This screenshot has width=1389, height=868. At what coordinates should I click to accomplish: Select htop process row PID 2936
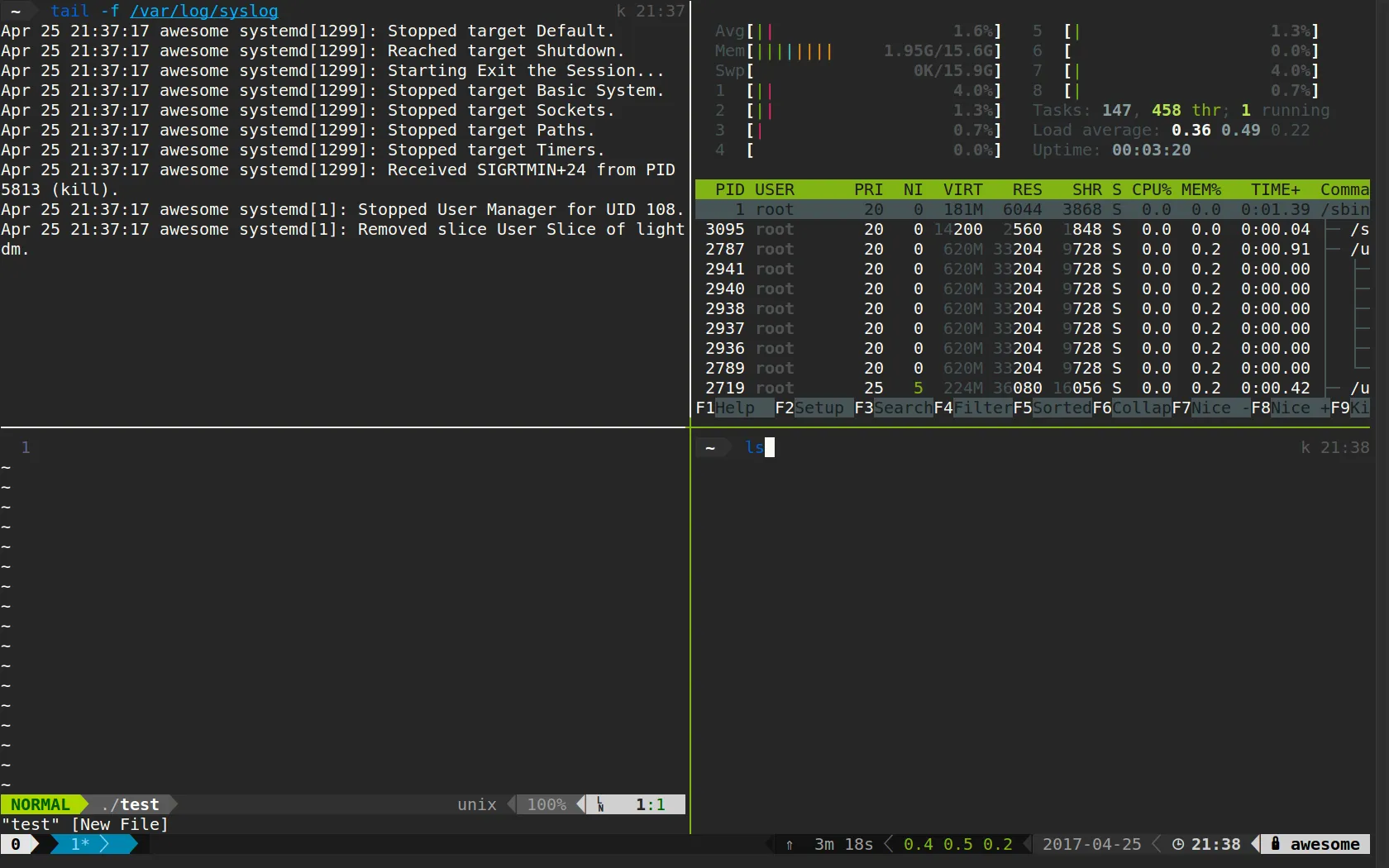[1033, 348]
